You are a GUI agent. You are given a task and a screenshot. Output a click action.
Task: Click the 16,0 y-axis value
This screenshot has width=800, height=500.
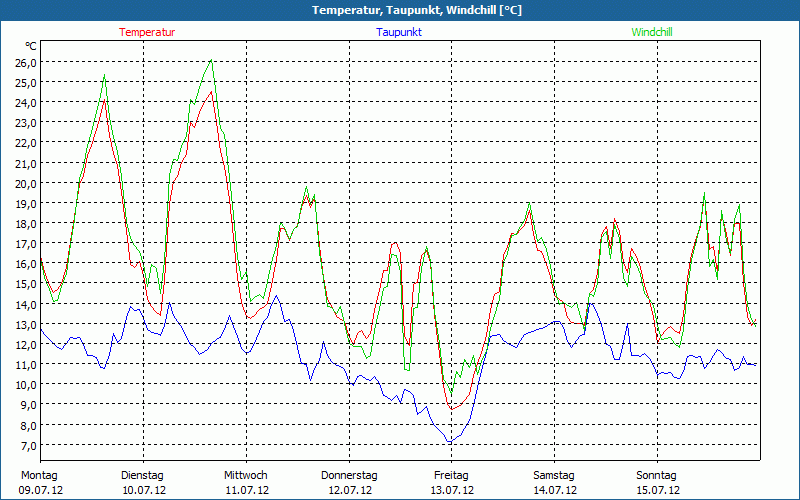(x=26, y=264)
